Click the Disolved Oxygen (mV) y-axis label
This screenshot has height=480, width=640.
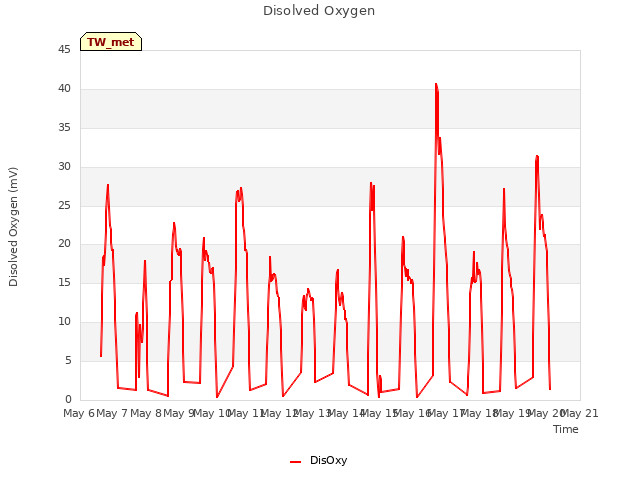pyautogui.click(x=13, y=227)
